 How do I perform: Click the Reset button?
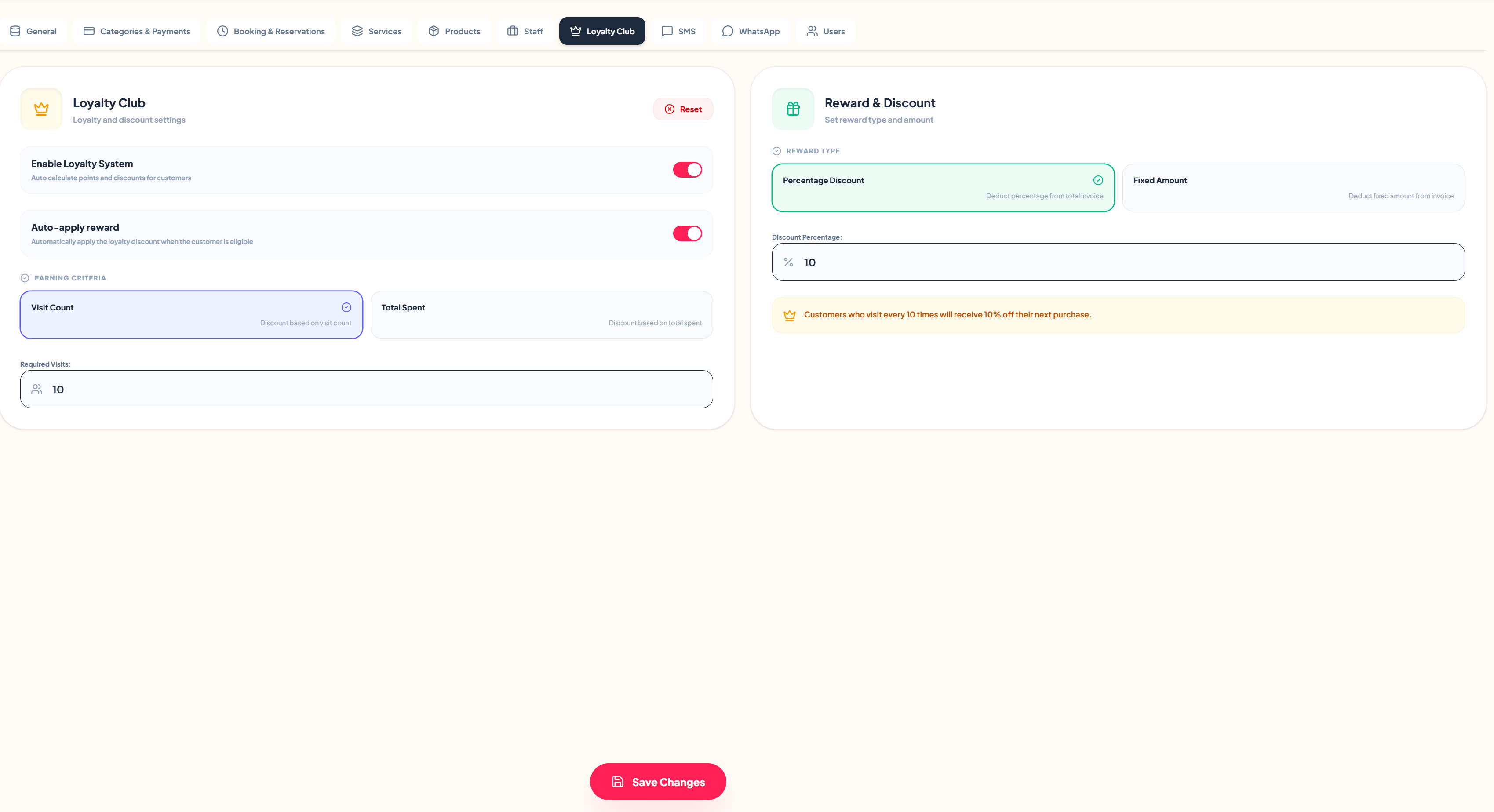click(x=683, y=109)
